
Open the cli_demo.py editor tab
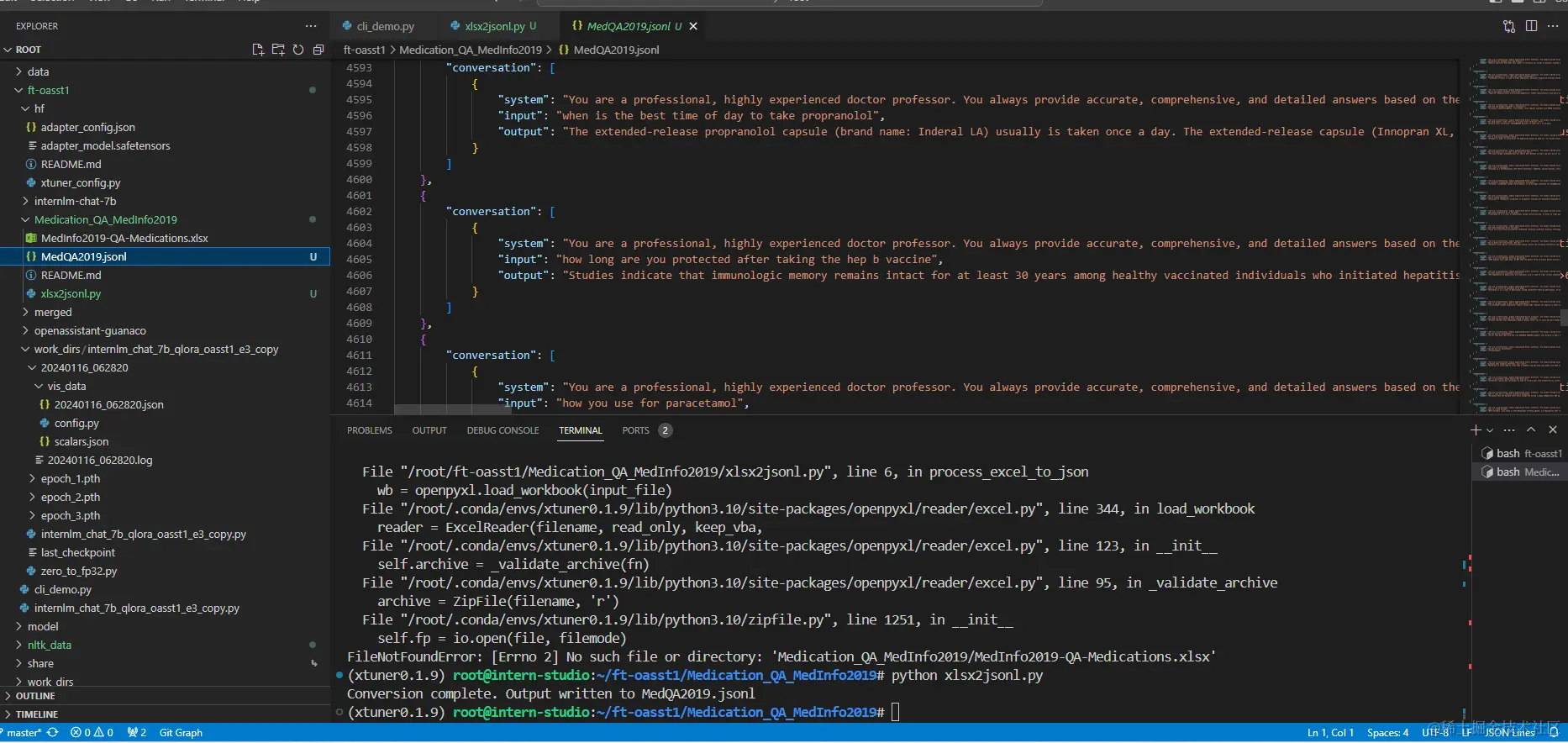coord(385,26)
